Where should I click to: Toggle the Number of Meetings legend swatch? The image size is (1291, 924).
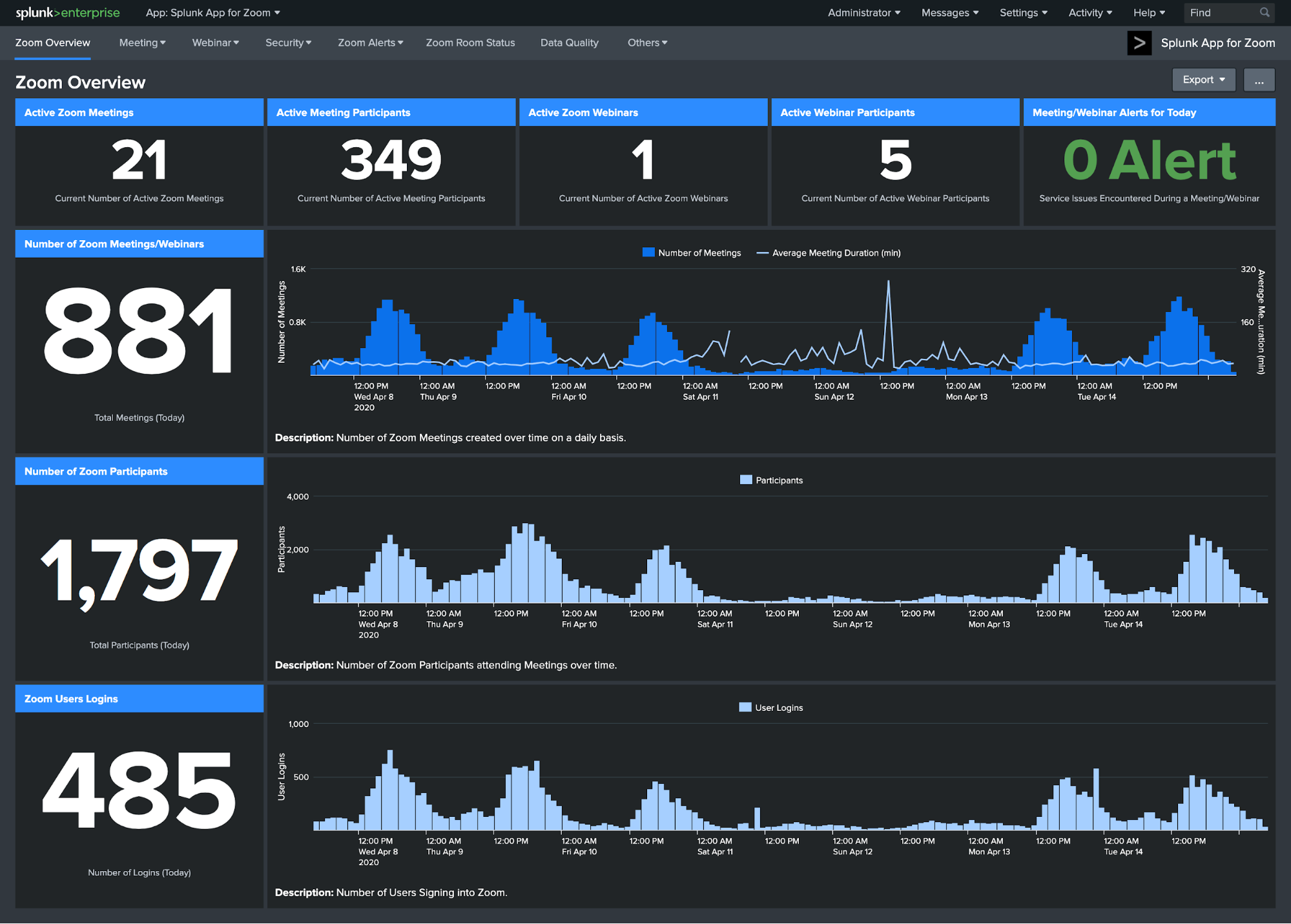(648, 252)
